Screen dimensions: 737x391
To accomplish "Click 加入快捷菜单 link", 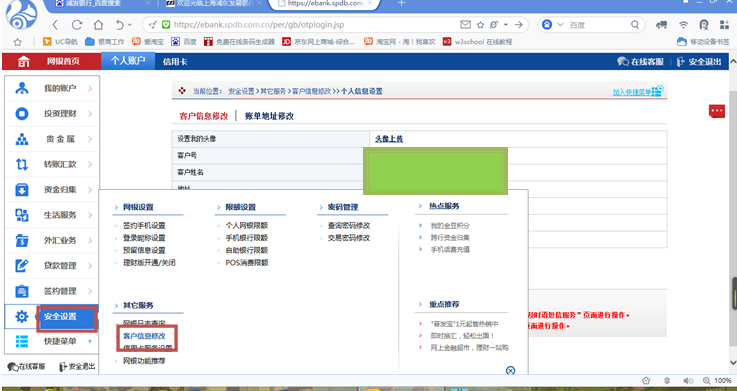I will pos(633,92).
